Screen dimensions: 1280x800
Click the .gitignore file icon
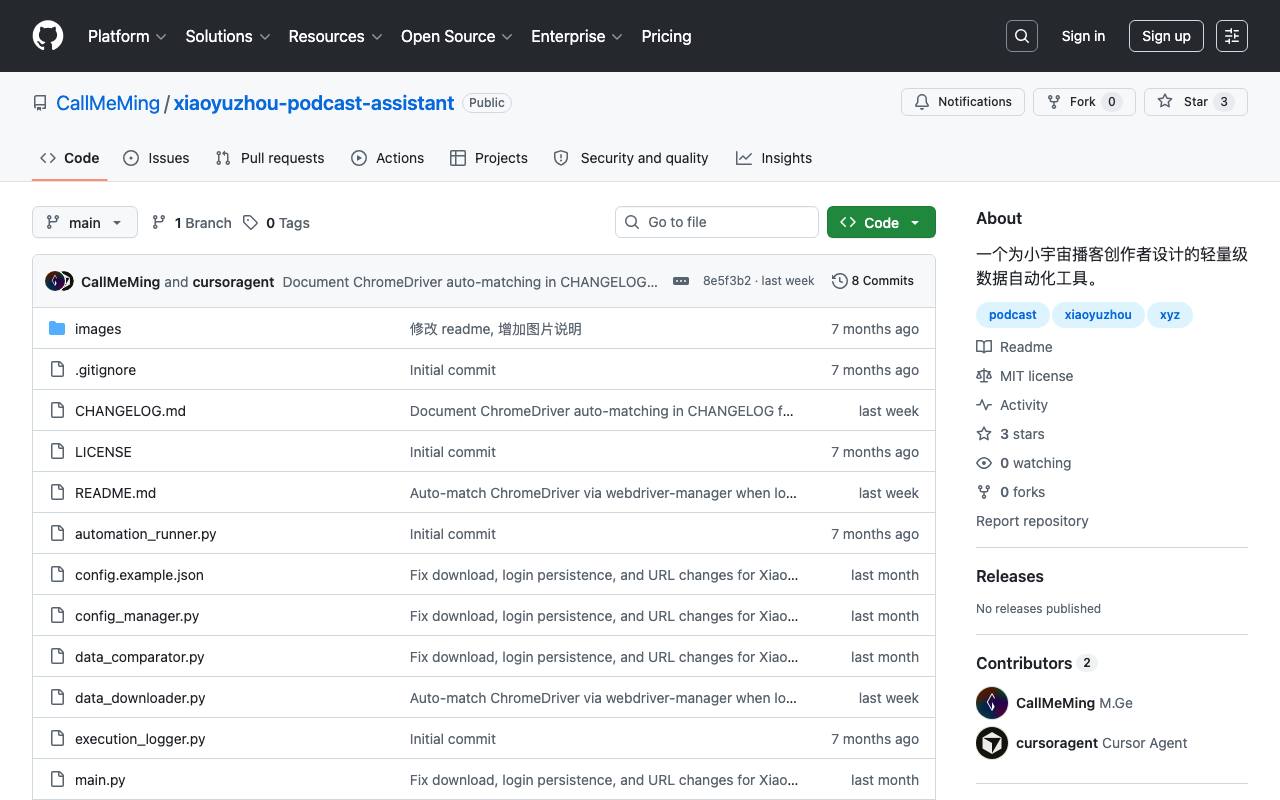coord(57,370)
